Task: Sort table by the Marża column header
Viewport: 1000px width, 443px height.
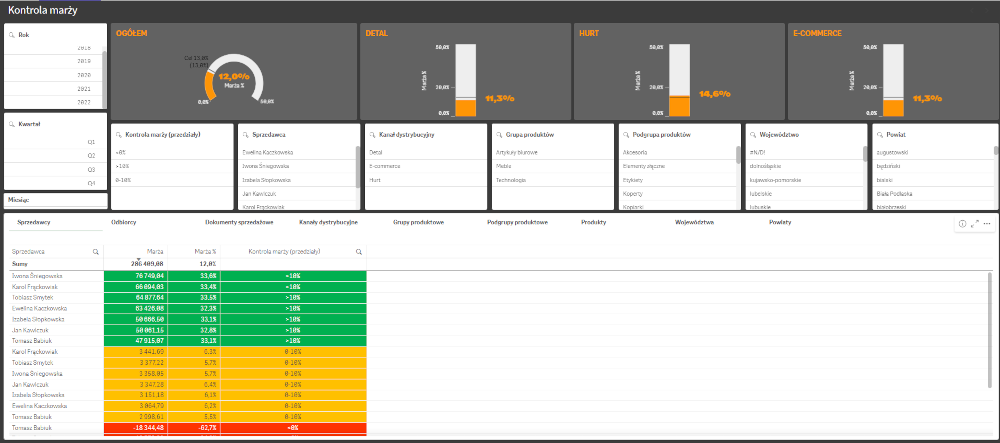Action: point(154,252)
